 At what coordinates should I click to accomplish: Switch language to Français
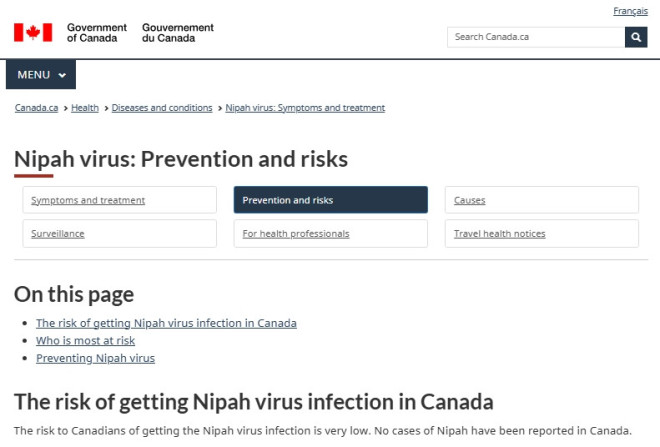[x=630, y=10]
